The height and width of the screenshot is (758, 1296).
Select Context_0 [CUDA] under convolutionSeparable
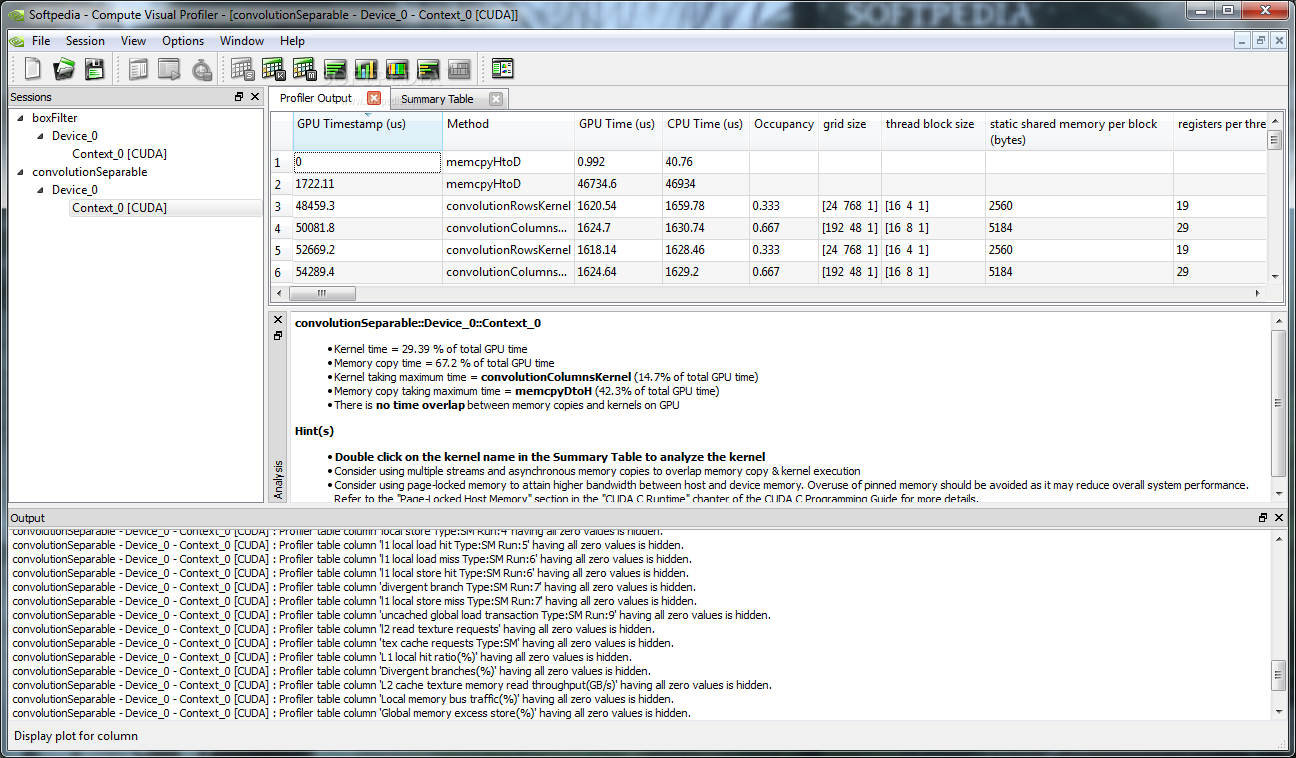pos(119,208)
